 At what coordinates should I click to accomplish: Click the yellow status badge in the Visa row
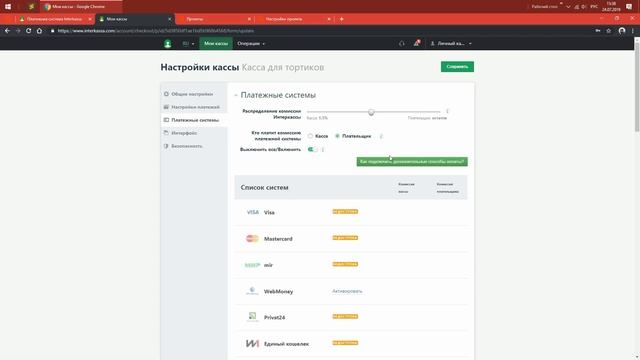pyautogui.click(x=345, y=211)
